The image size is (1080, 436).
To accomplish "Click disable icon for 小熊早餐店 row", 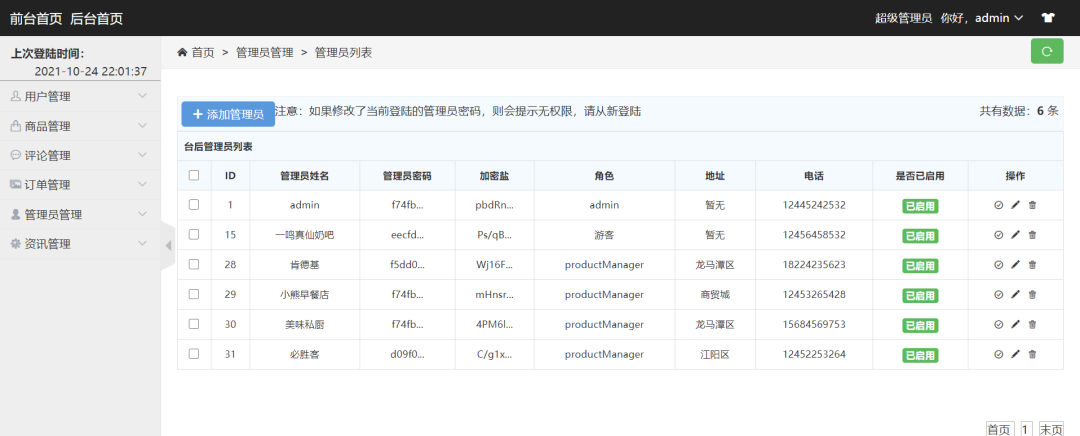I will (x=998, y=295).
